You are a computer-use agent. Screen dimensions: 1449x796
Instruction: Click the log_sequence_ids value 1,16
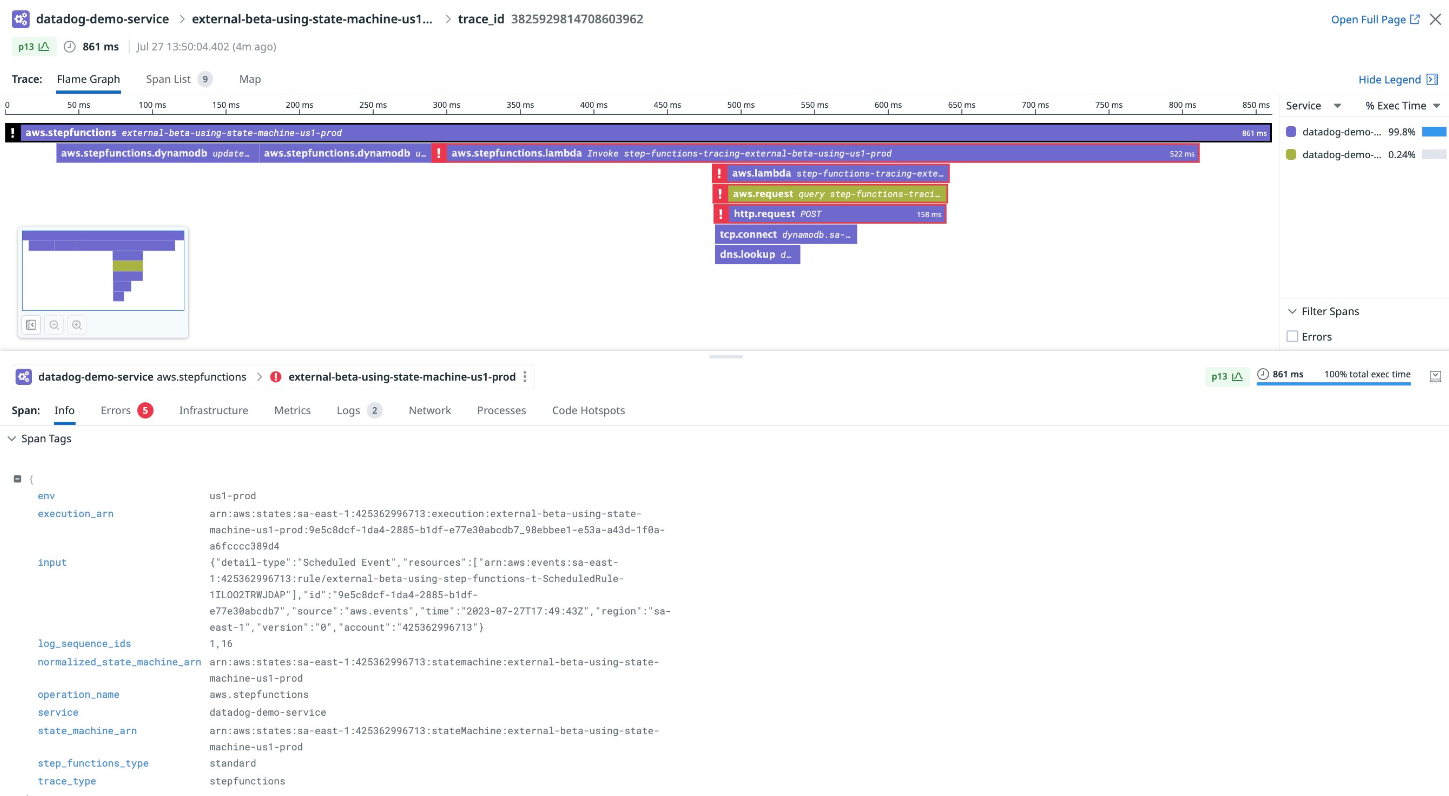click(x=221, y=644)
